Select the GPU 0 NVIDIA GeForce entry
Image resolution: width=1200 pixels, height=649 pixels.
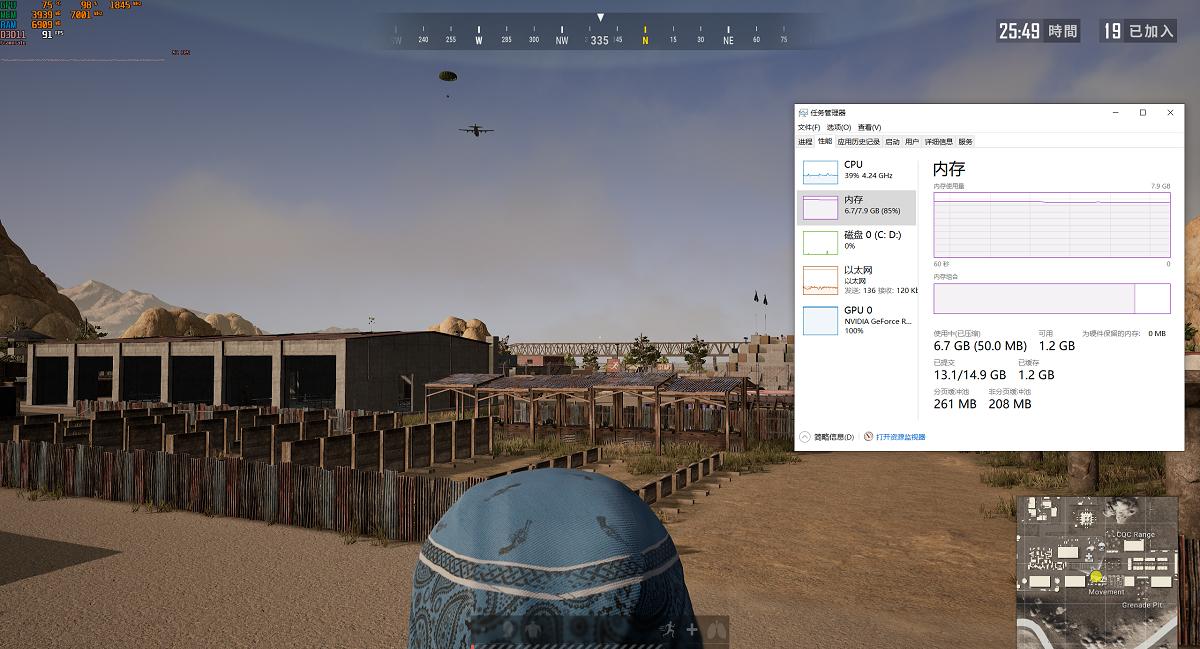pos(857,320)
